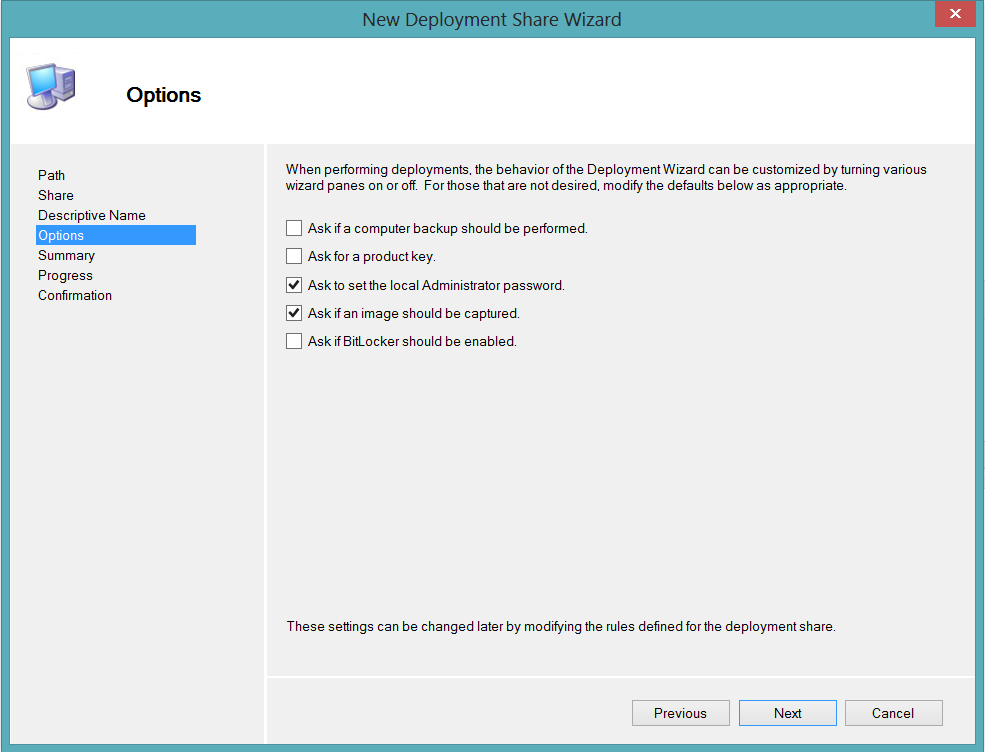Enable computer backup prompt checkbox
The height and width of the screenshot is (752, 985).
pyautogui.click(x=294, y=228)
